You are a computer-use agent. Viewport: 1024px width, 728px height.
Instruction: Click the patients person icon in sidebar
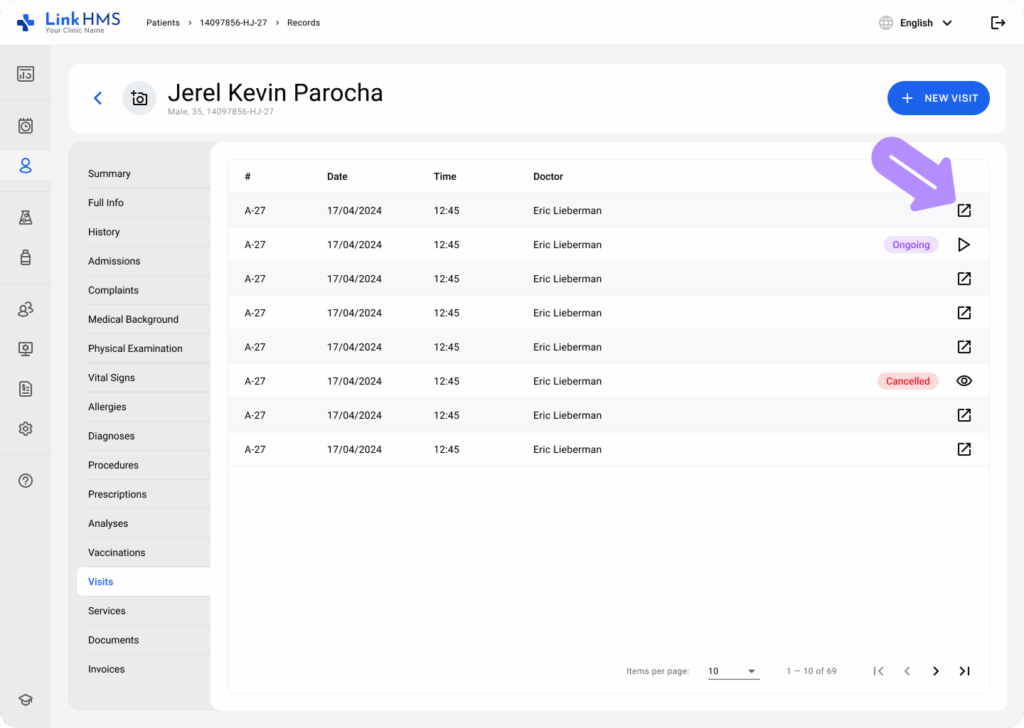26,165
